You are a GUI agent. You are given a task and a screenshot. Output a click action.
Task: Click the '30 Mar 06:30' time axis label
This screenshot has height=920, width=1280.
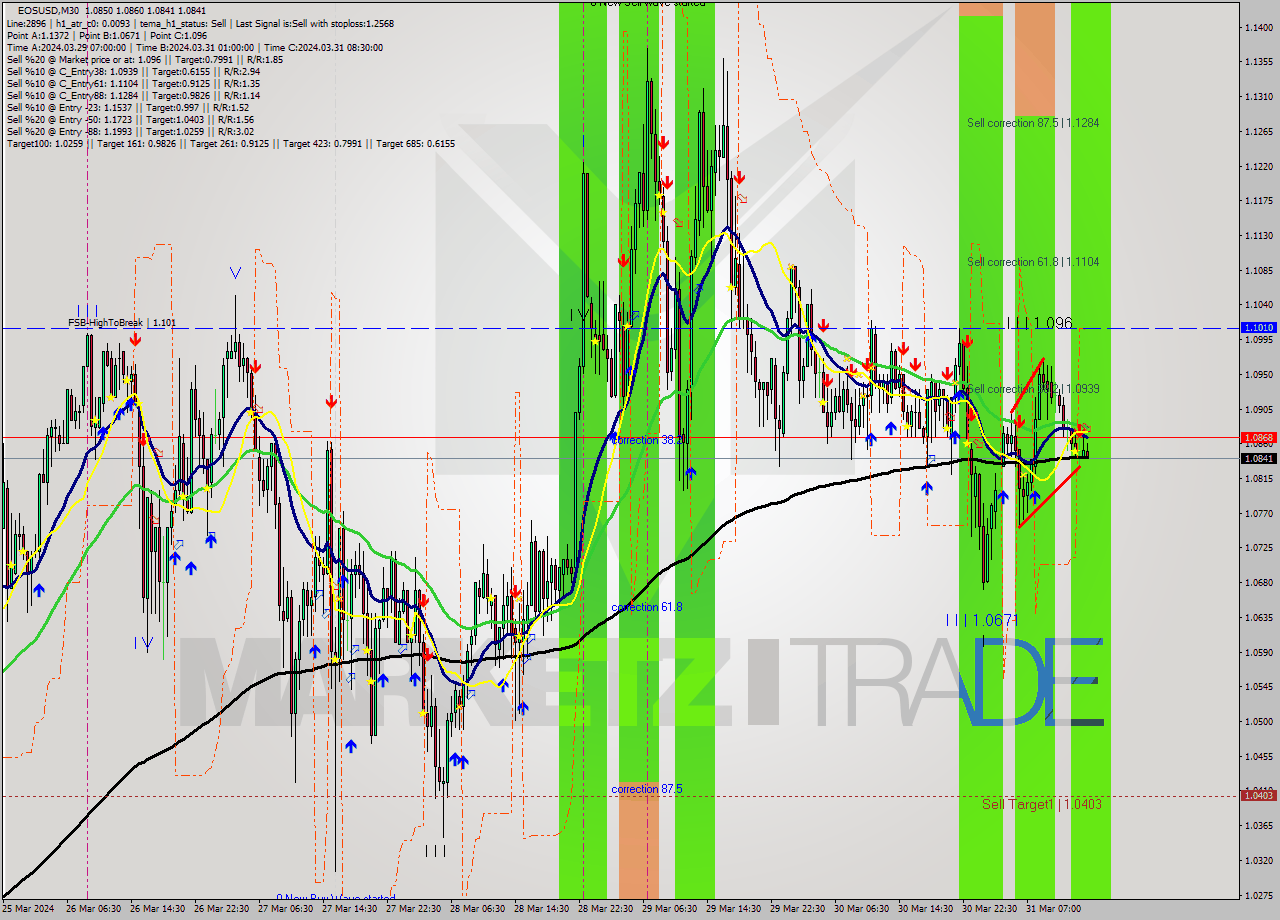click(863, 909)
